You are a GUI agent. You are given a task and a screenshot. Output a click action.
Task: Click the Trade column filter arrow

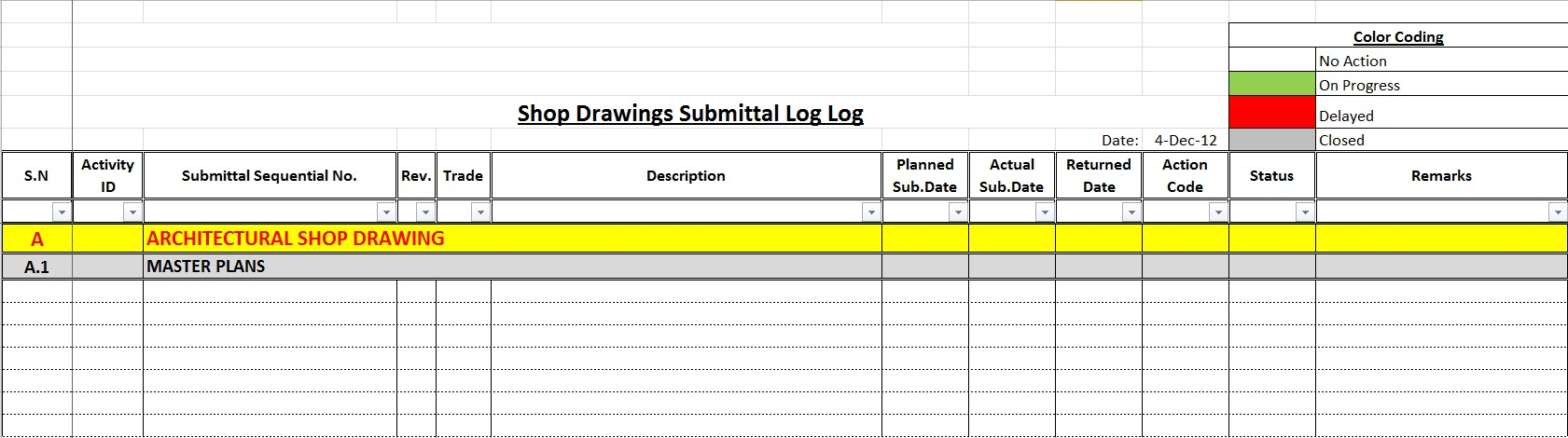[480, 212]
